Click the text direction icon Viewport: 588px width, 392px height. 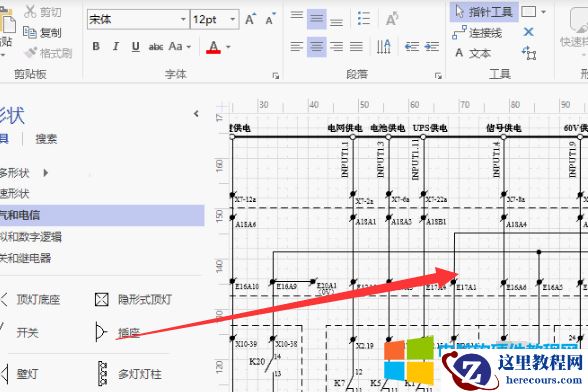point(384,47)
